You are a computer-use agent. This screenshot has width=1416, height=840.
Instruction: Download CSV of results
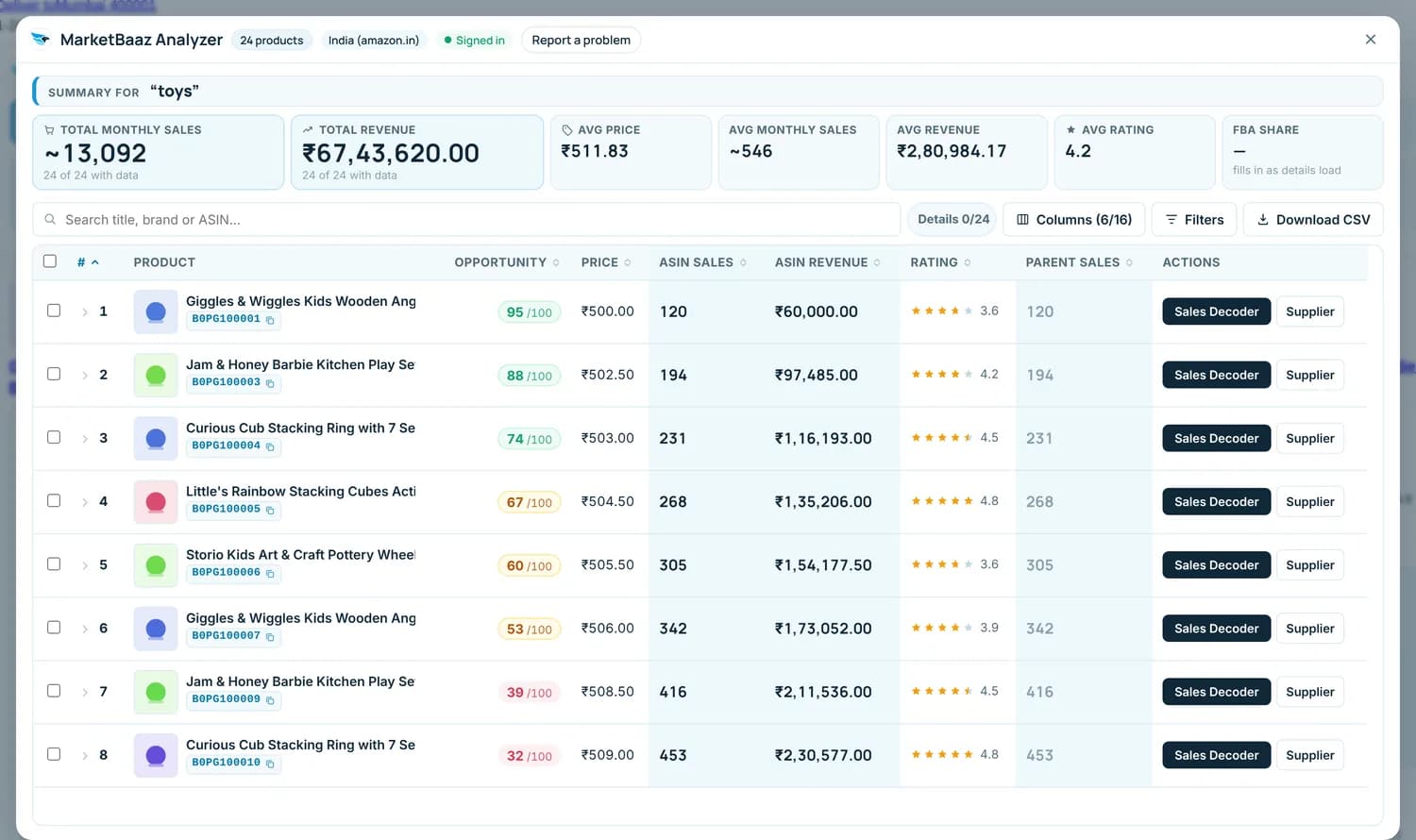click(1313, 219)
